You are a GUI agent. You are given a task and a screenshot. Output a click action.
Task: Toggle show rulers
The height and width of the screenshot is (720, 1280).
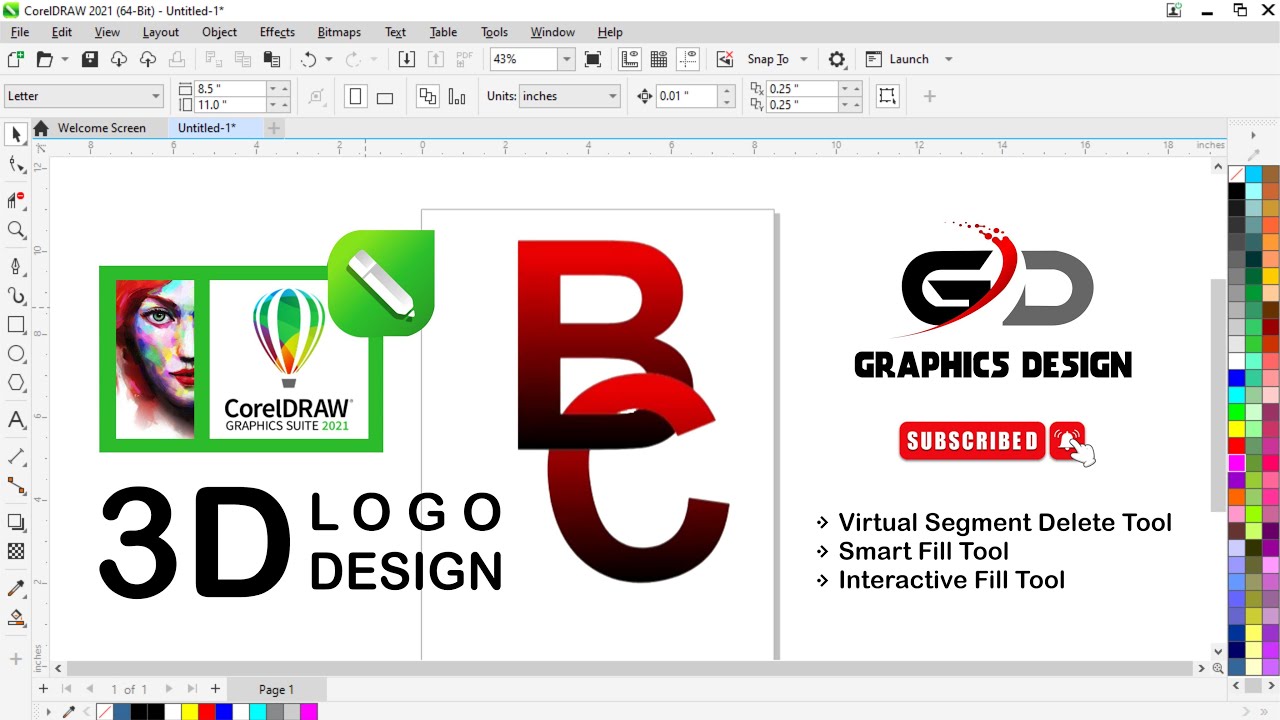click(630, 59)
